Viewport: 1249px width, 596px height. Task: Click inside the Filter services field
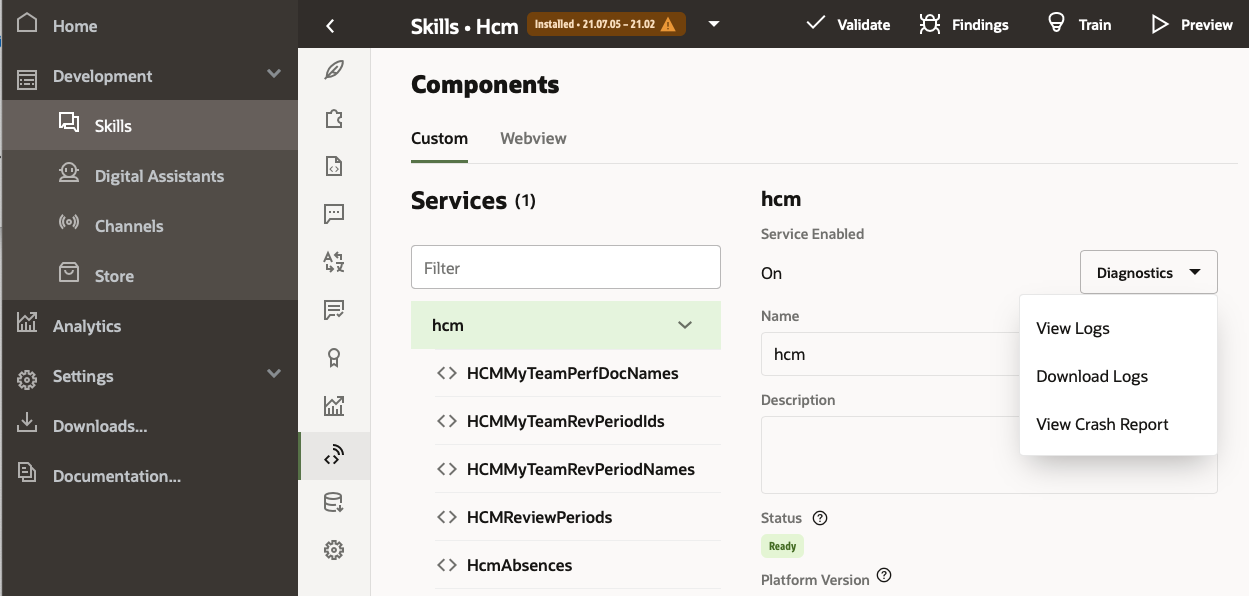(x=565, y=267)
